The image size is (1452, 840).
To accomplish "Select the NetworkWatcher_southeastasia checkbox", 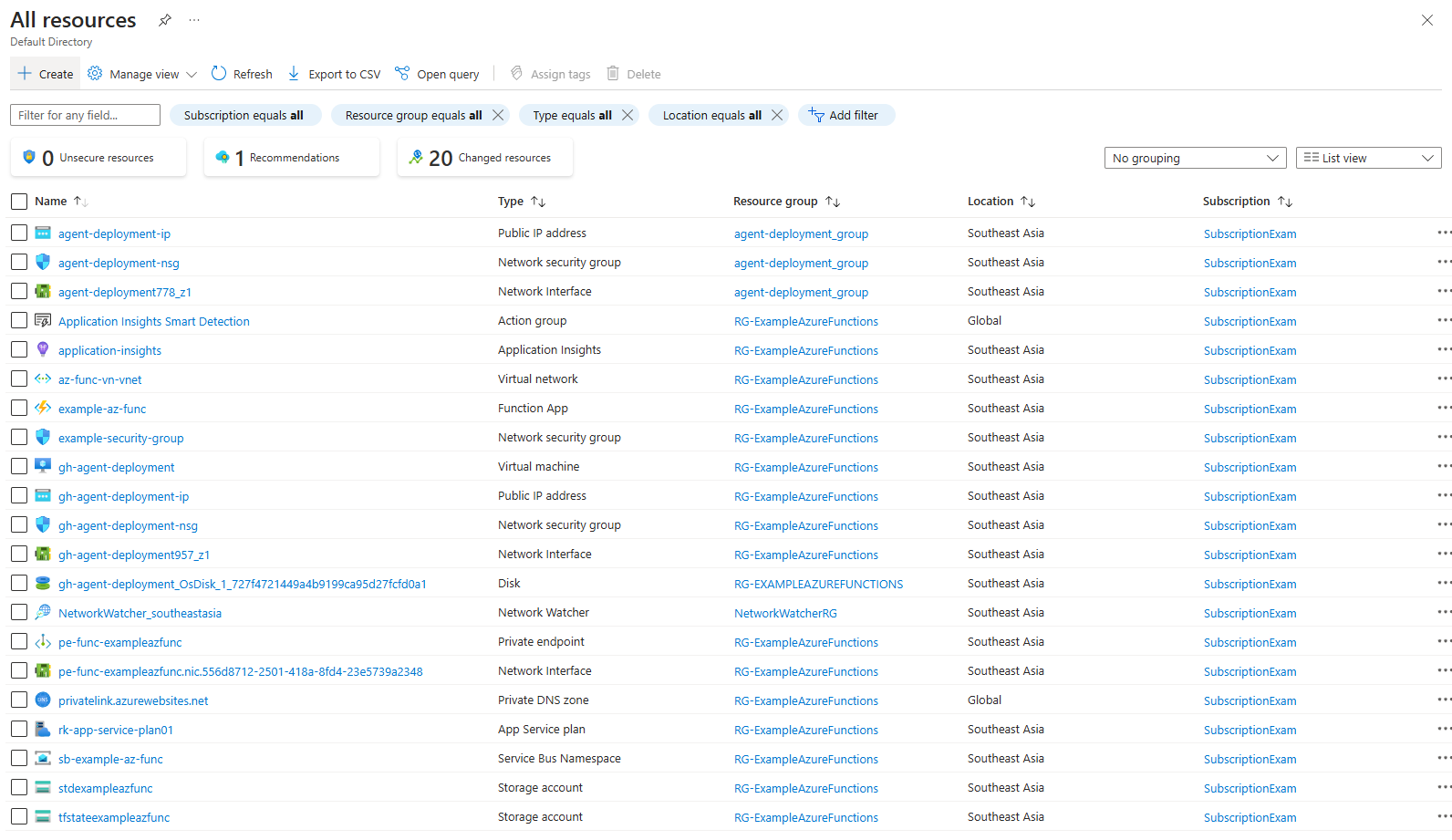I will [x=19, y=612].
